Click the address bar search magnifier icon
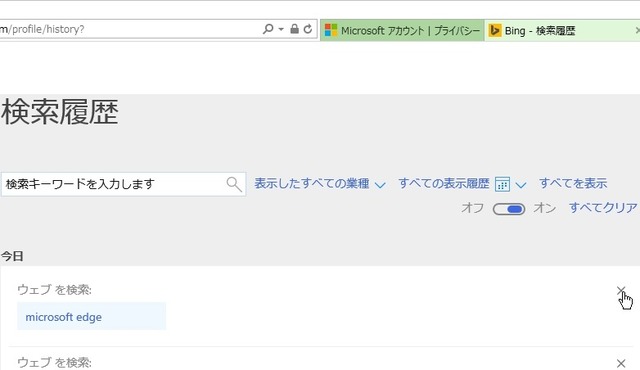The width and height of the screenshot is (640, 370). (268, 29)
